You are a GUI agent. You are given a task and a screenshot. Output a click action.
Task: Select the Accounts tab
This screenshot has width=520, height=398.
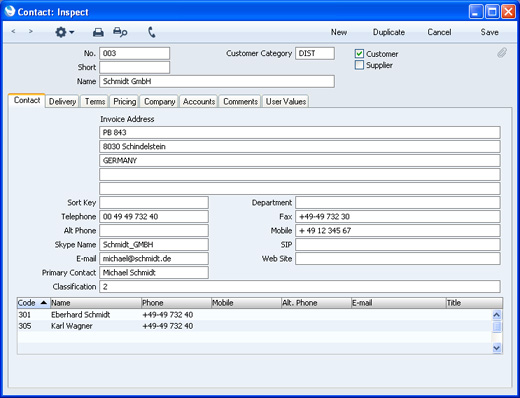click(199, 101)
